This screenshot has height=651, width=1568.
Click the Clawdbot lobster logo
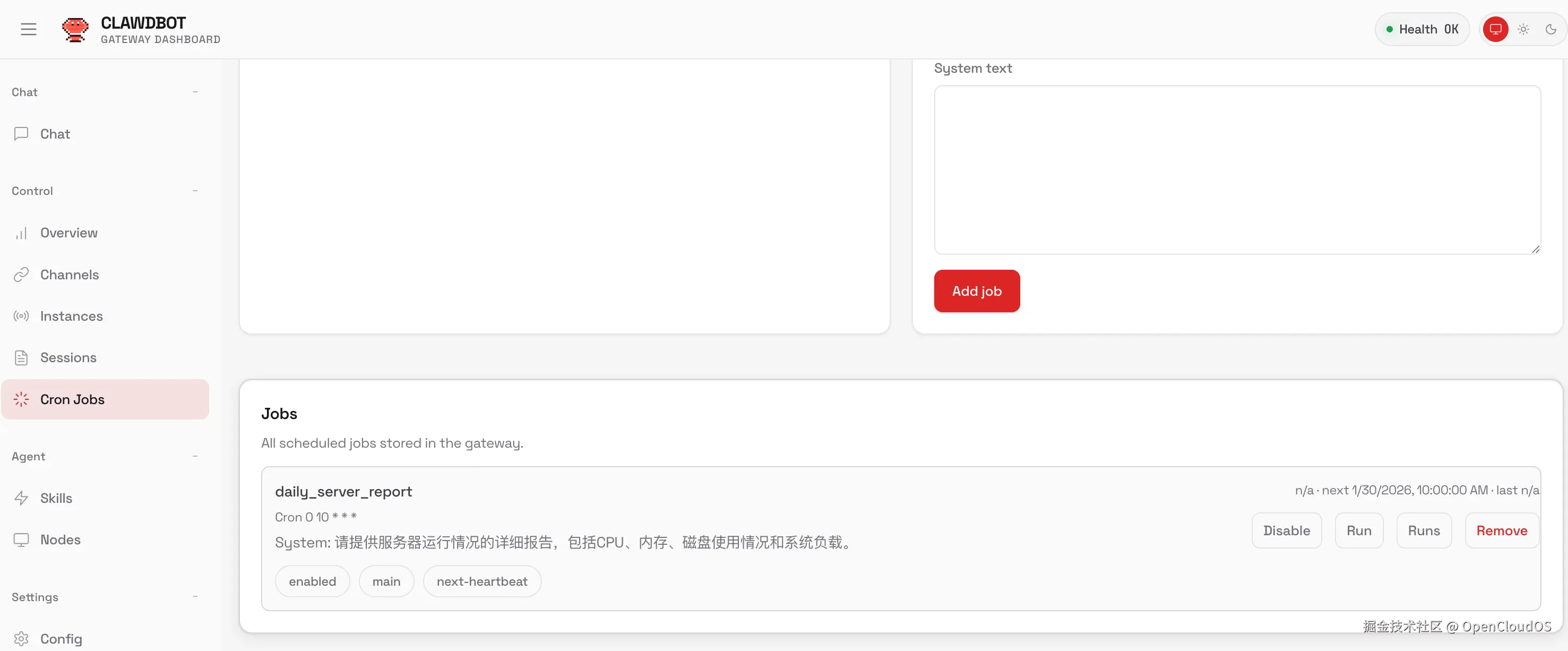[x=75, y=29]
